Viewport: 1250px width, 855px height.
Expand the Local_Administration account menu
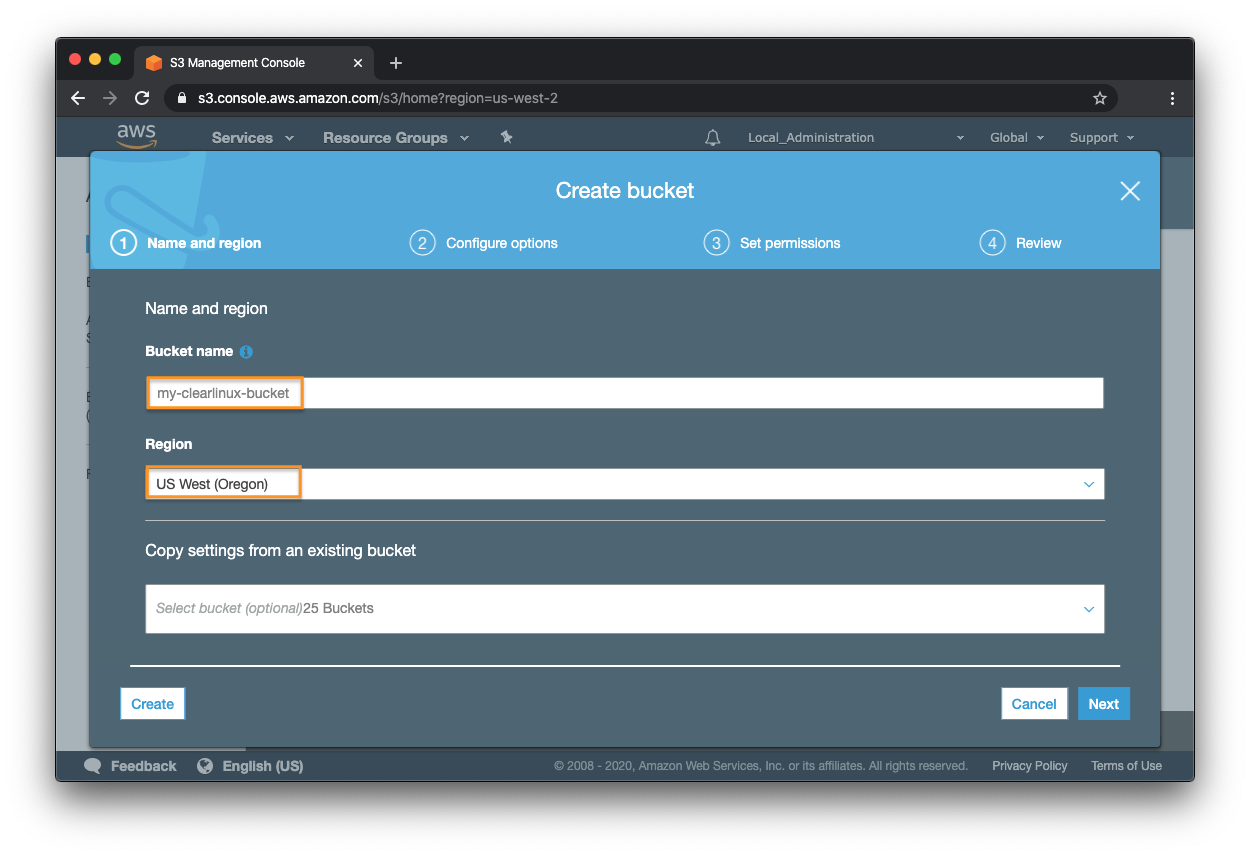856,138
